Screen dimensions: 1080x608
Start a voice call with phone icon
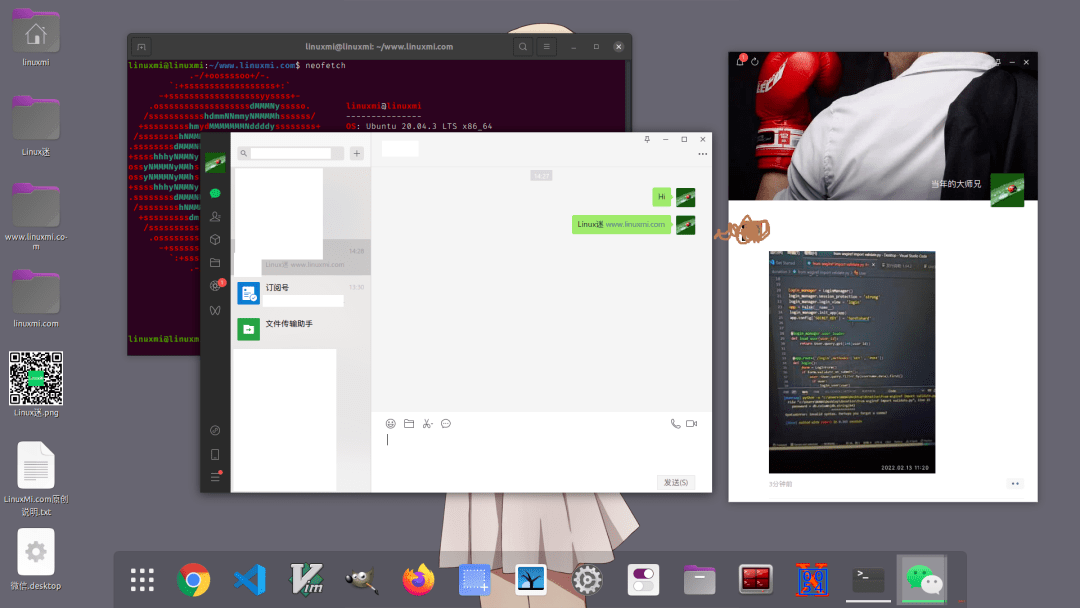pos(675,423)
